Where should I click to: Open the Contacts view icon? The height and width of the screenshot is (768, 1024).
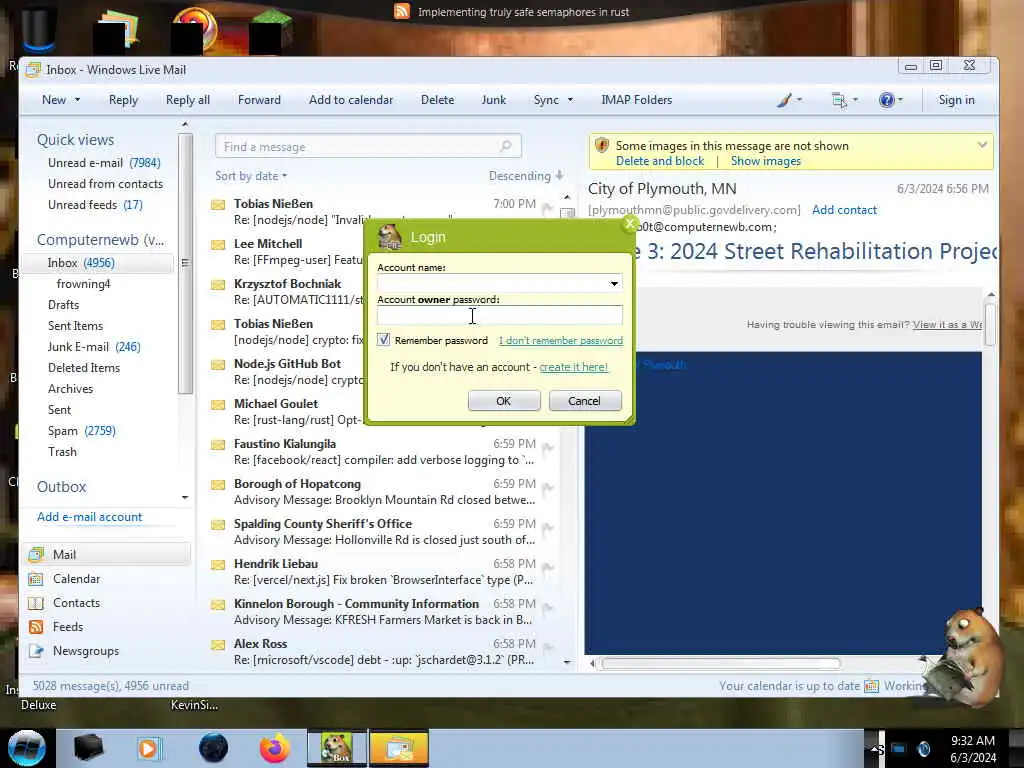[x=36, y=603]
